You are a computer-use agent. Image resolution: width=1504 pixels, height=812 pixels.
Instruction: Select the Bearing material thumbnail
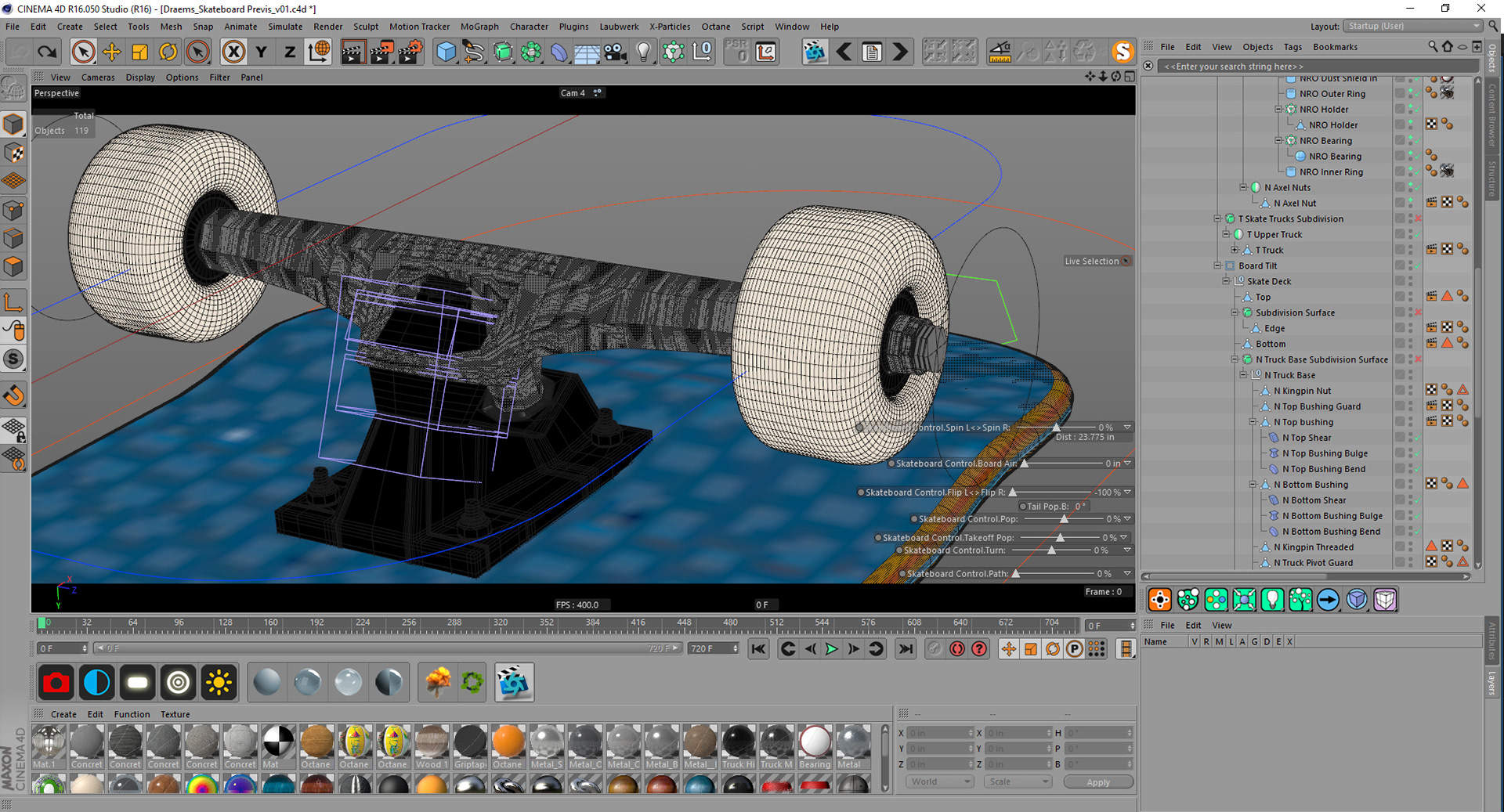pyautogui.click(x=815, y=746)
